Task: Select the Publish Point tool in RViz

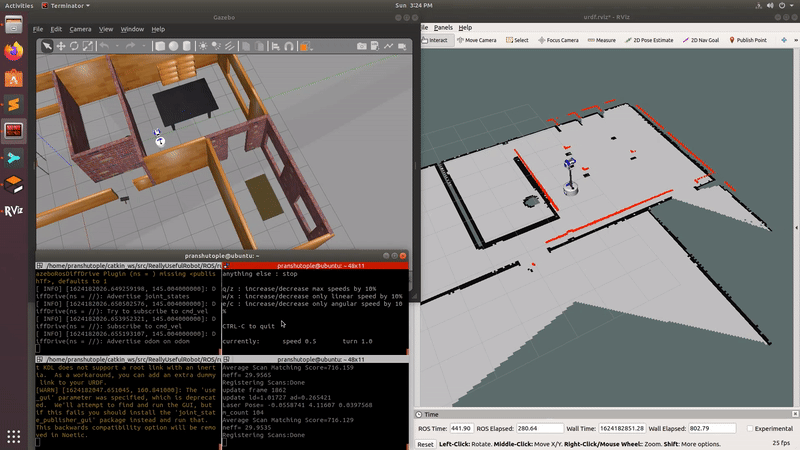Action: tap(748, 40)
